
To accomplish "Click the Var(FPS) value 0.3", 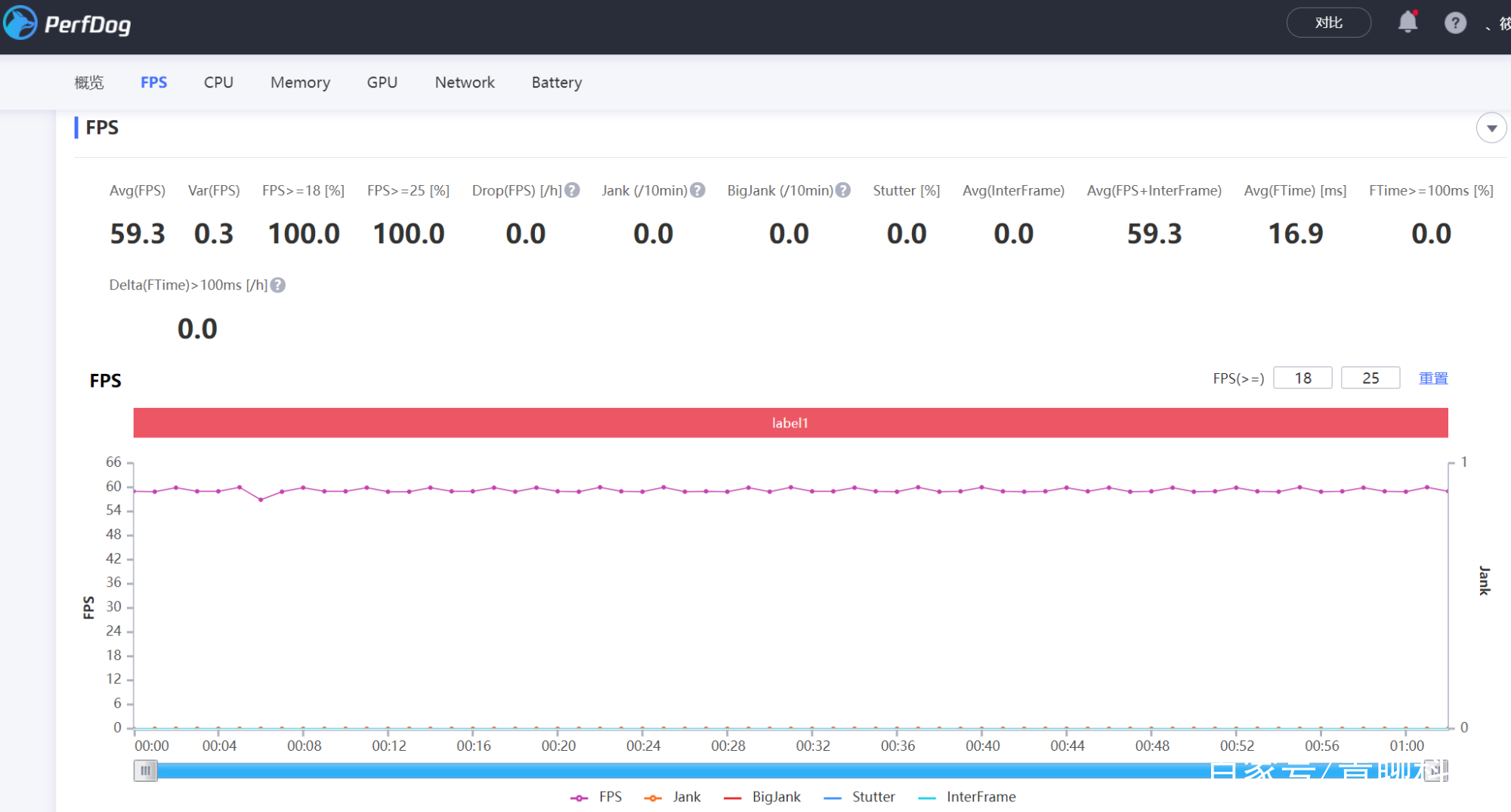I will [x=214, y=234].
